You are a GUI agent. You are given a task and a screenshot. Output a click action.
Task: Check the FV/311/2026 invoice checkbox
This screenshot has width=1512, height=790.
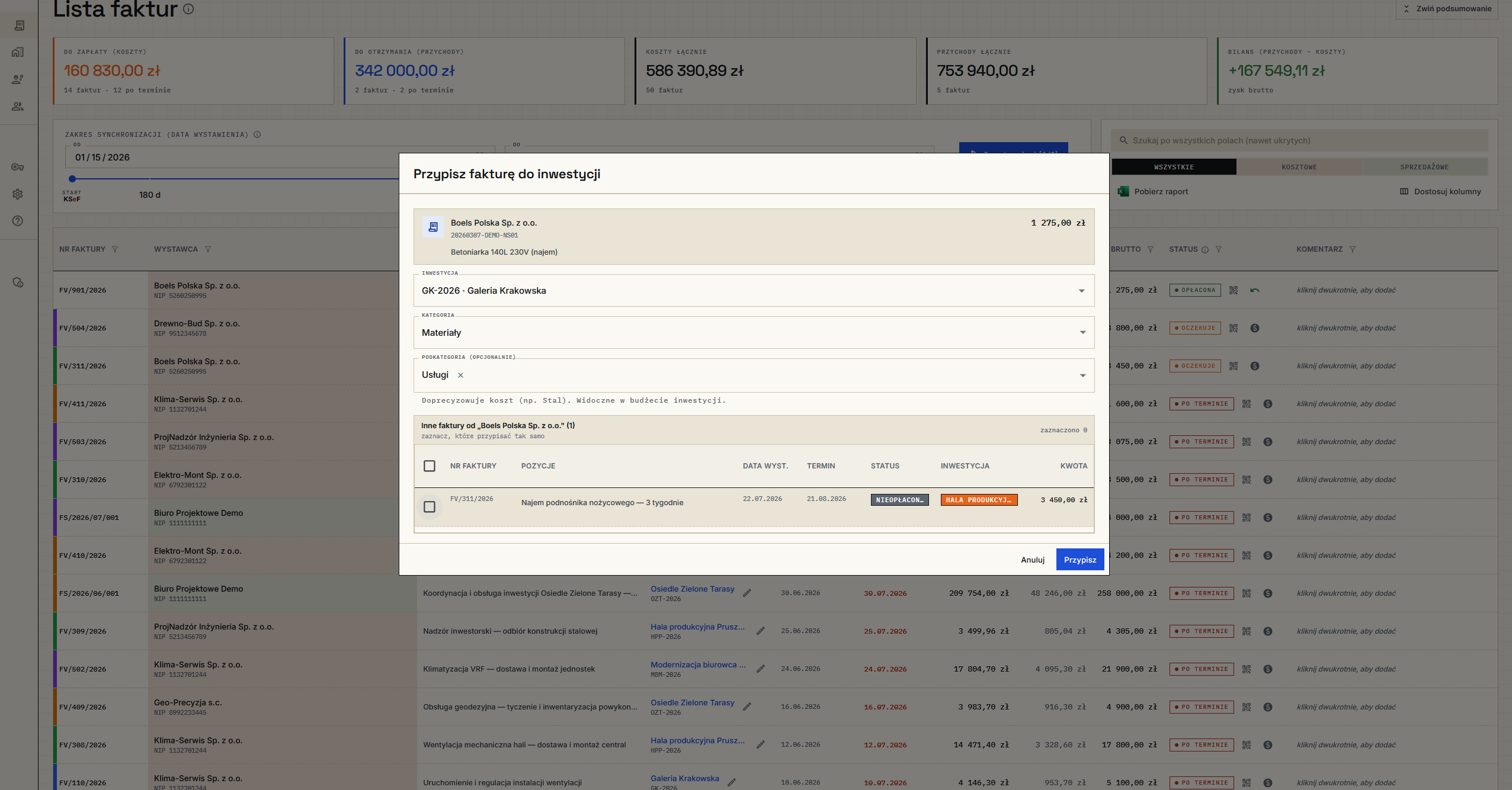tap(430, 507)
